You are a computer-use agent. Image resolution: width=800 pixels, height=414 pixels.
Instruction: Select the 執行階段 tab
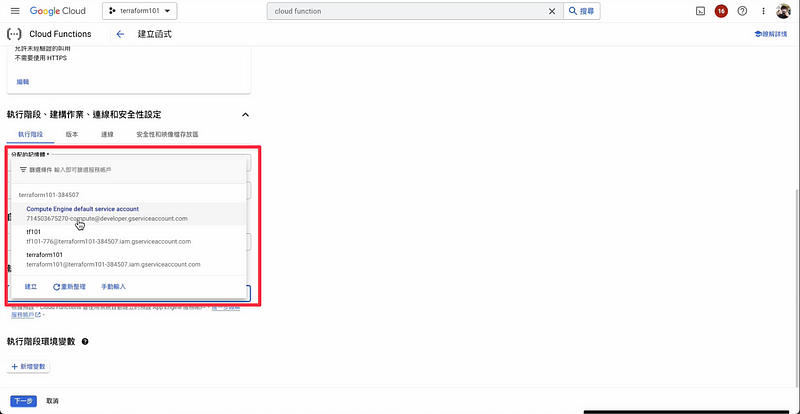tap(30, 134)
